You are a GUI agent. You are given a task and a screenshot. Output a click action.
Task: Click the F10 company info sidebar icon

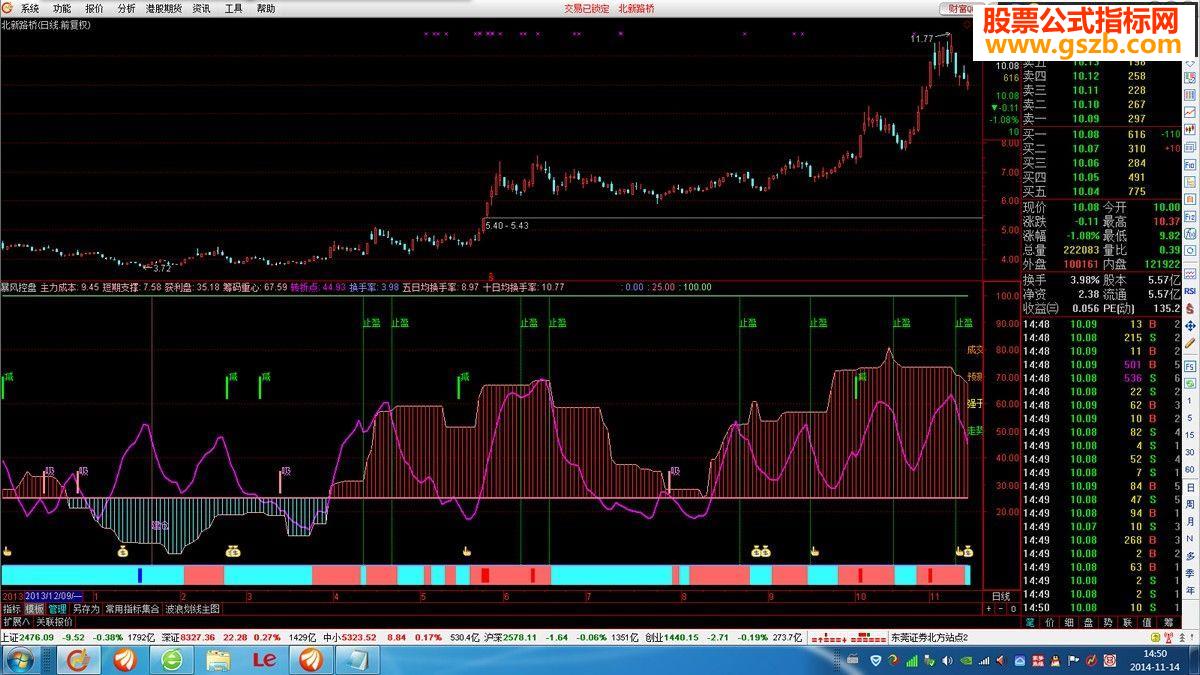click(1190, 163)
